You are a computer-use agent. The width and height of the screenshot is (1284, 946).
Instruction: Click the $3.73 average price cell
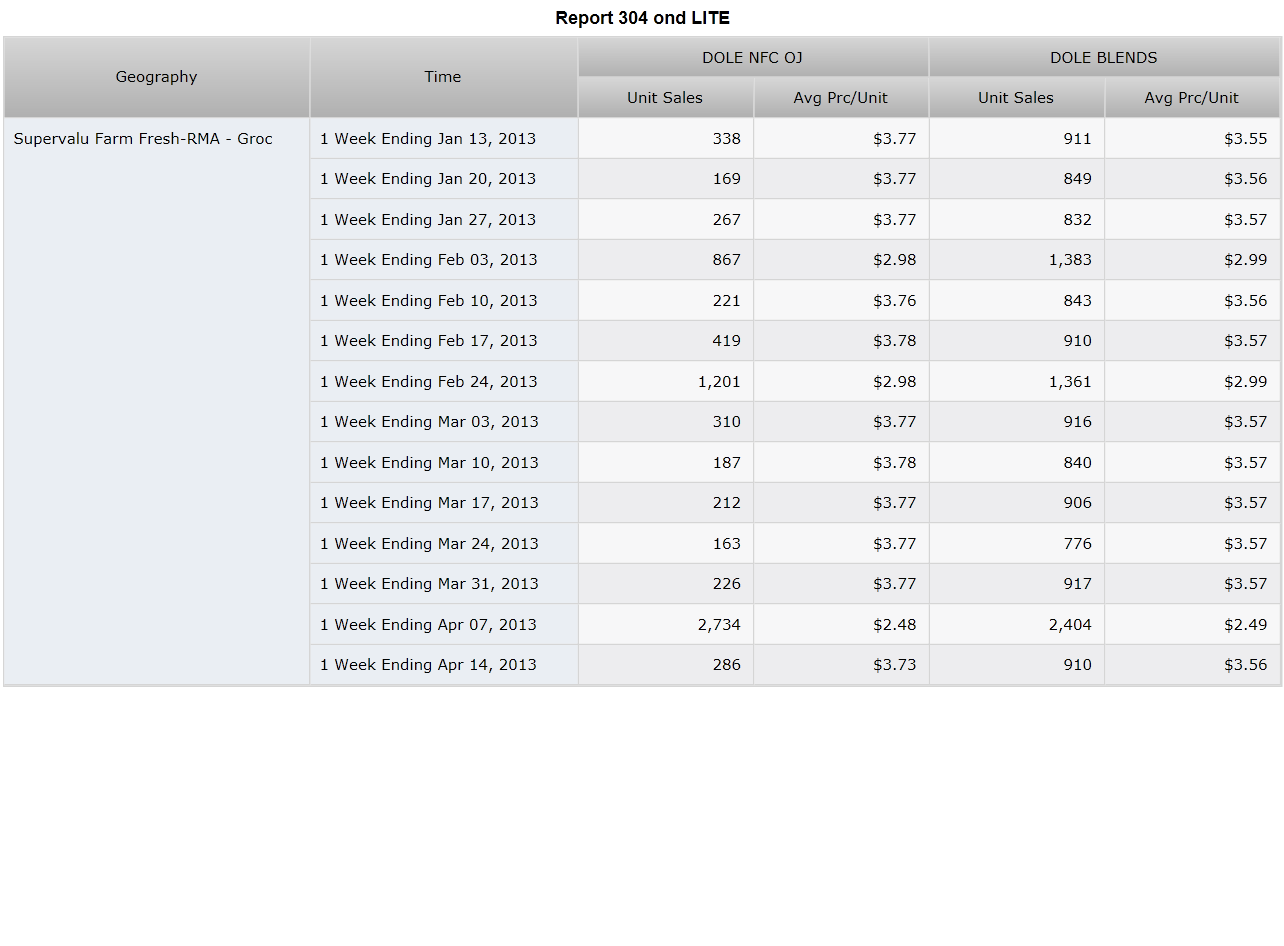point(841,665)
